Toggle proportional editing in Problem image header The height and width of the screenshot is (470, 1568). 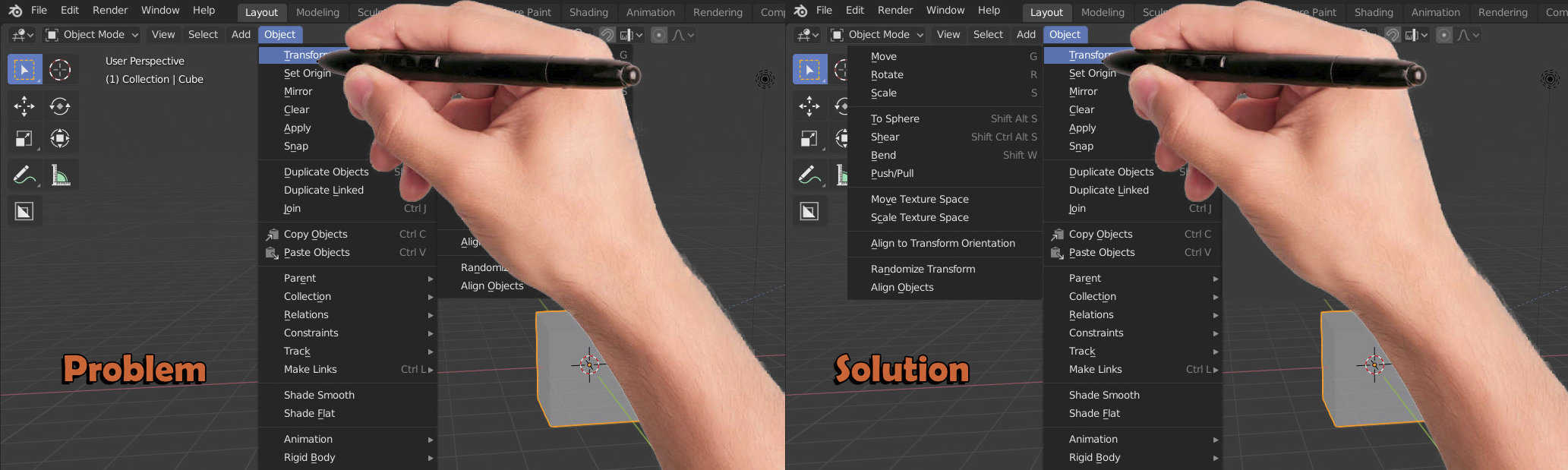[659, 35]
